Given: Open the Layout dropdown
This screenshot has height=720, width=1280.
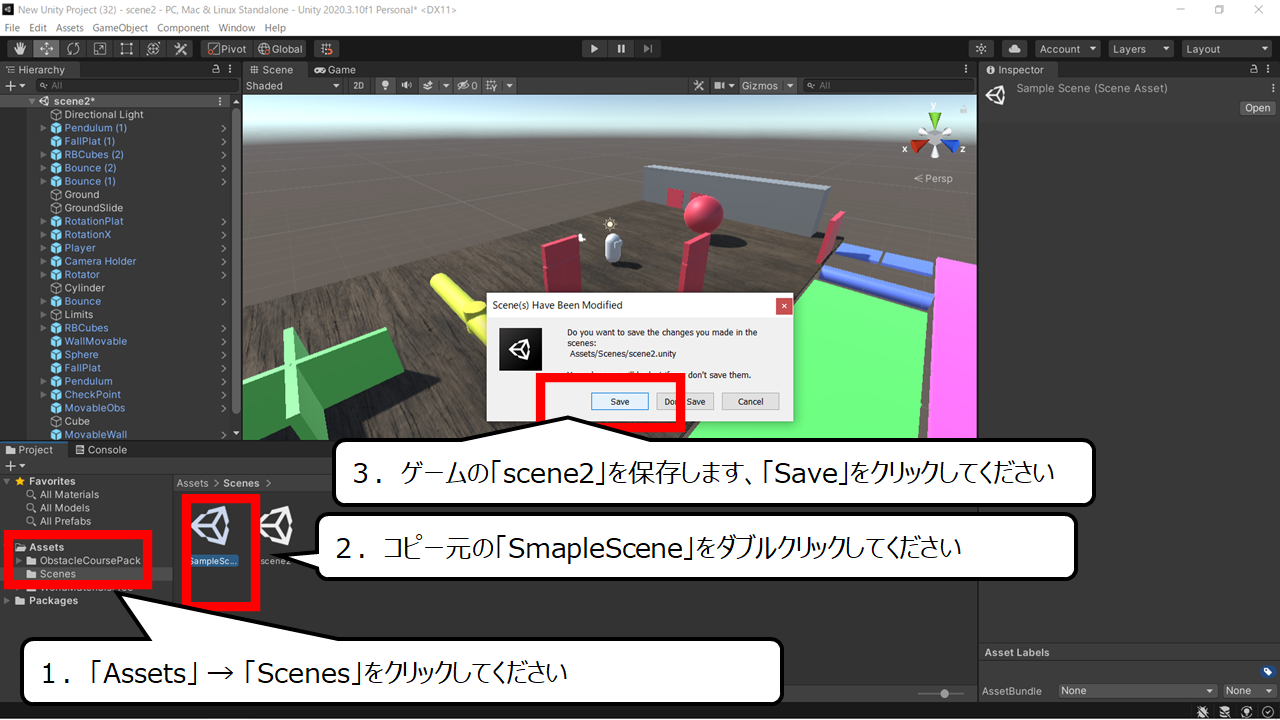Looking at the screenshot, I should (x=1225, y=48).
